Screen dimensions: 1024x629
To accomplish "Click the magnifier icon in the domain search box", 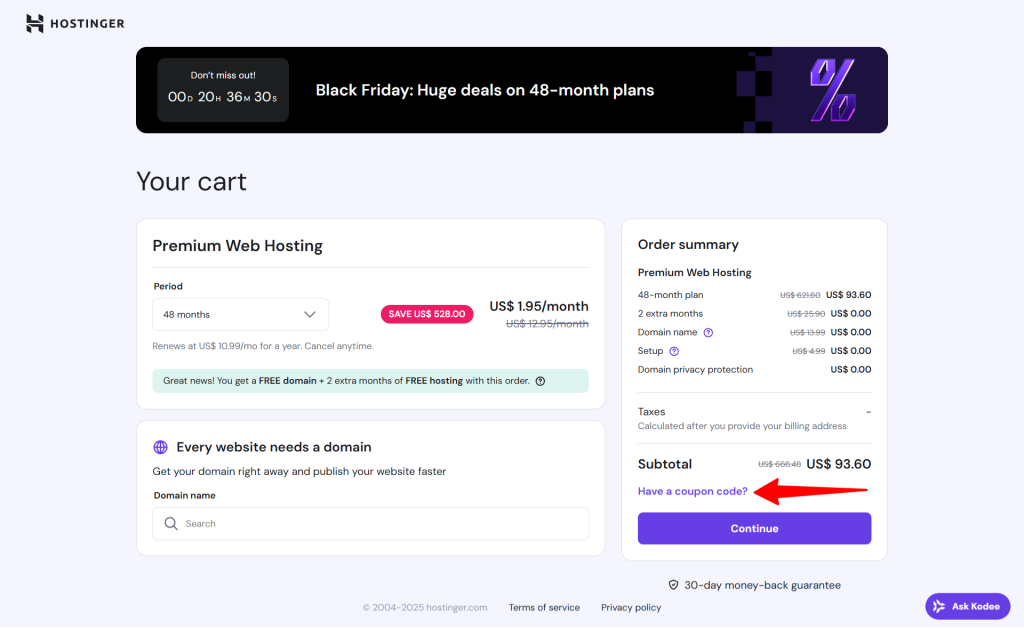I will (x=170, y=523).
